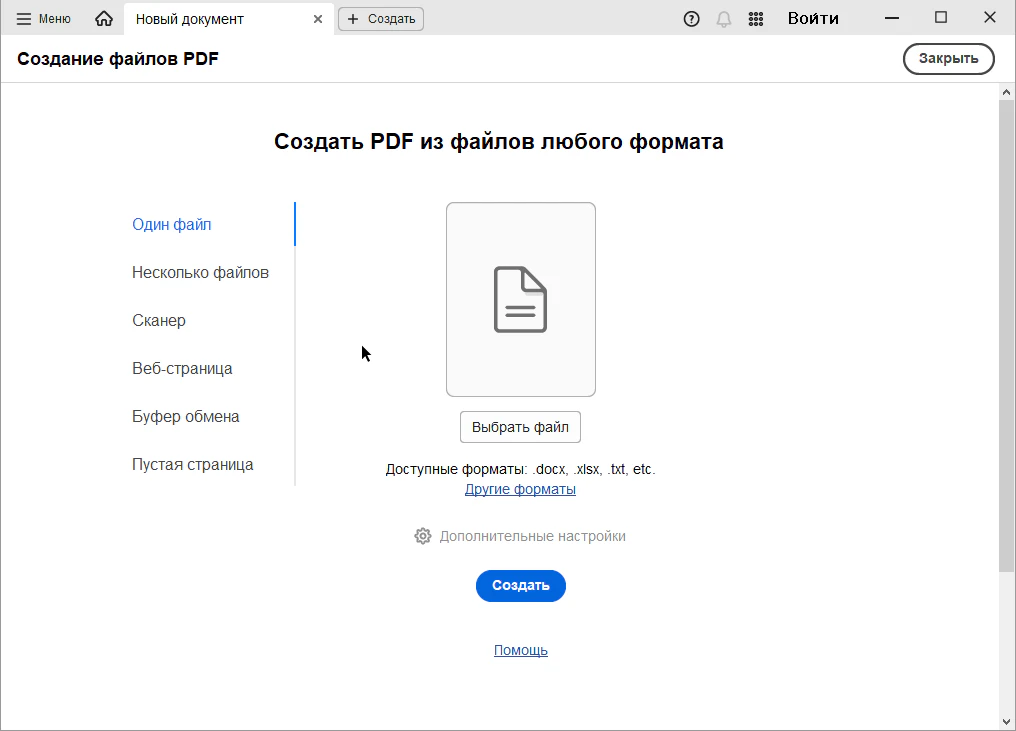Choose the Веб-страница source

pos(182,369)
